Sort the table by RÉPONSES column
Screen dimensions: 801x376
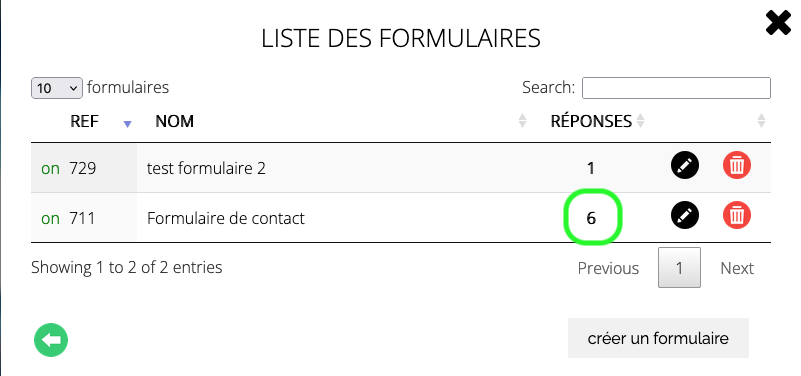pos(592,121)
